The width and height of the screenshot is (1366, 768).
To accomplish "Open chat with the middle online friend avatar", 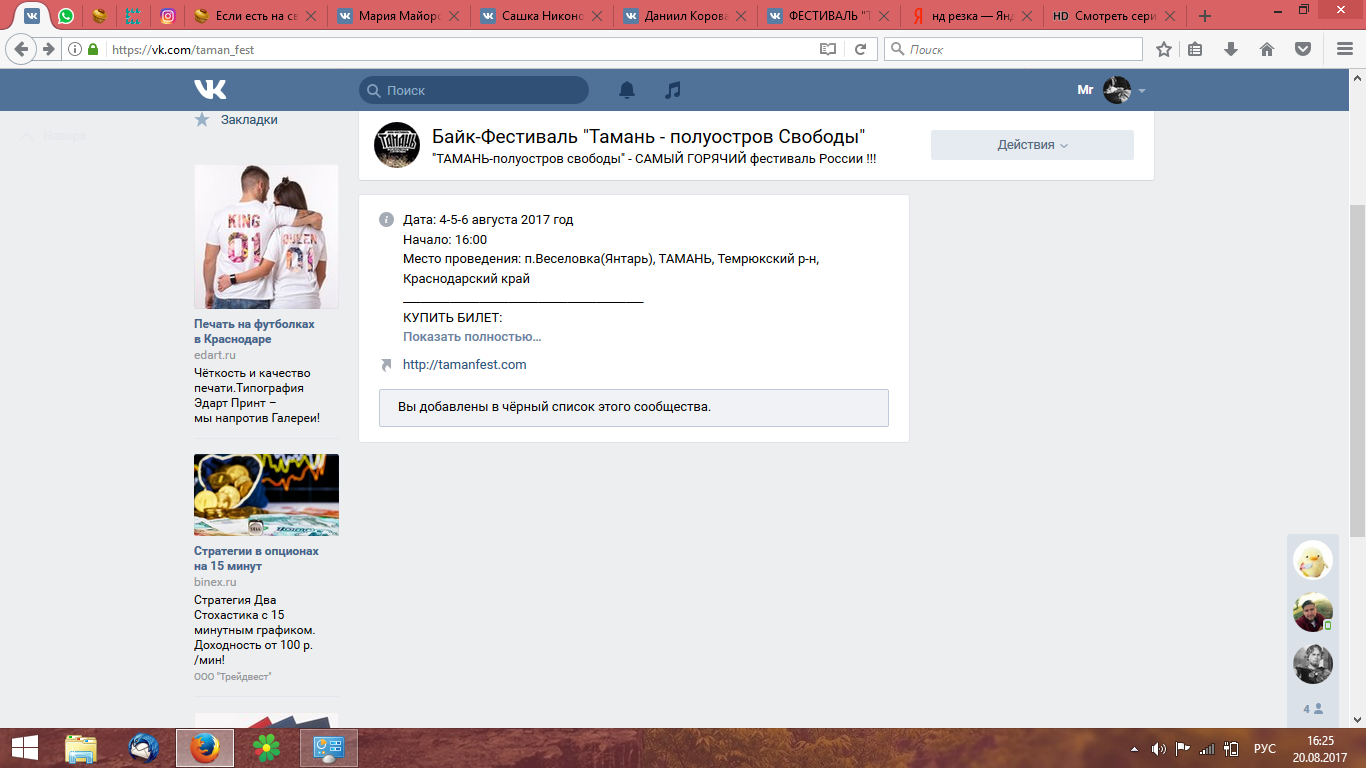I will (x=1313, y=612).
